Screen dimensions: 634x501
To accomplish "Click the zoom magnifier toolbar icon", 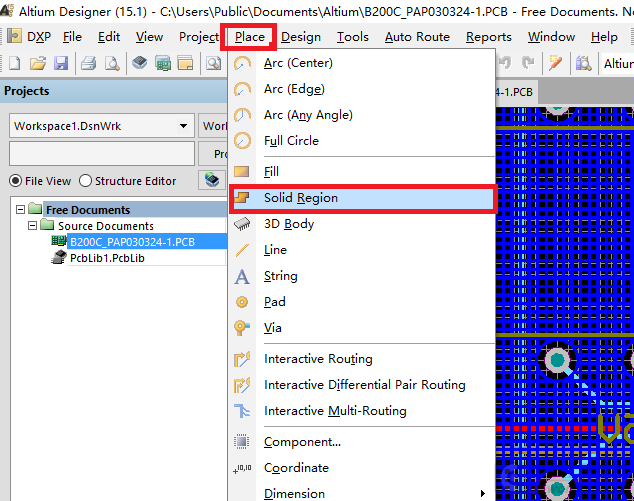I will (213, 63).
